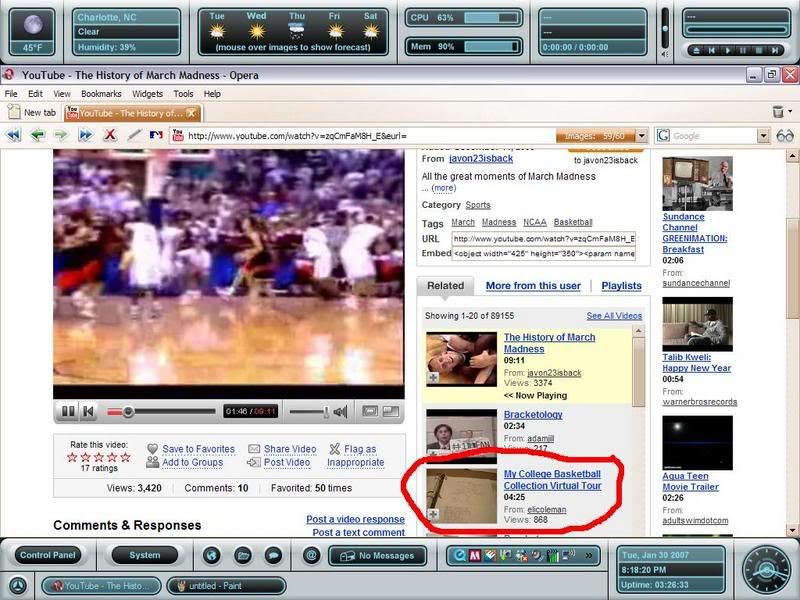Click the vertical volume slider in top widget bar
Viewport: 800px width, 600px height.
[665, 29]
